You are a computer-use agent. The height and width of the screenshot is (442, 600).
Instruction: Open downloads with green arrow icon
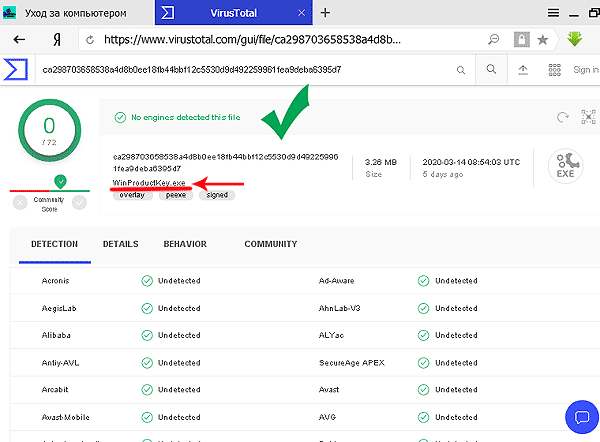(x=574, y=39)
